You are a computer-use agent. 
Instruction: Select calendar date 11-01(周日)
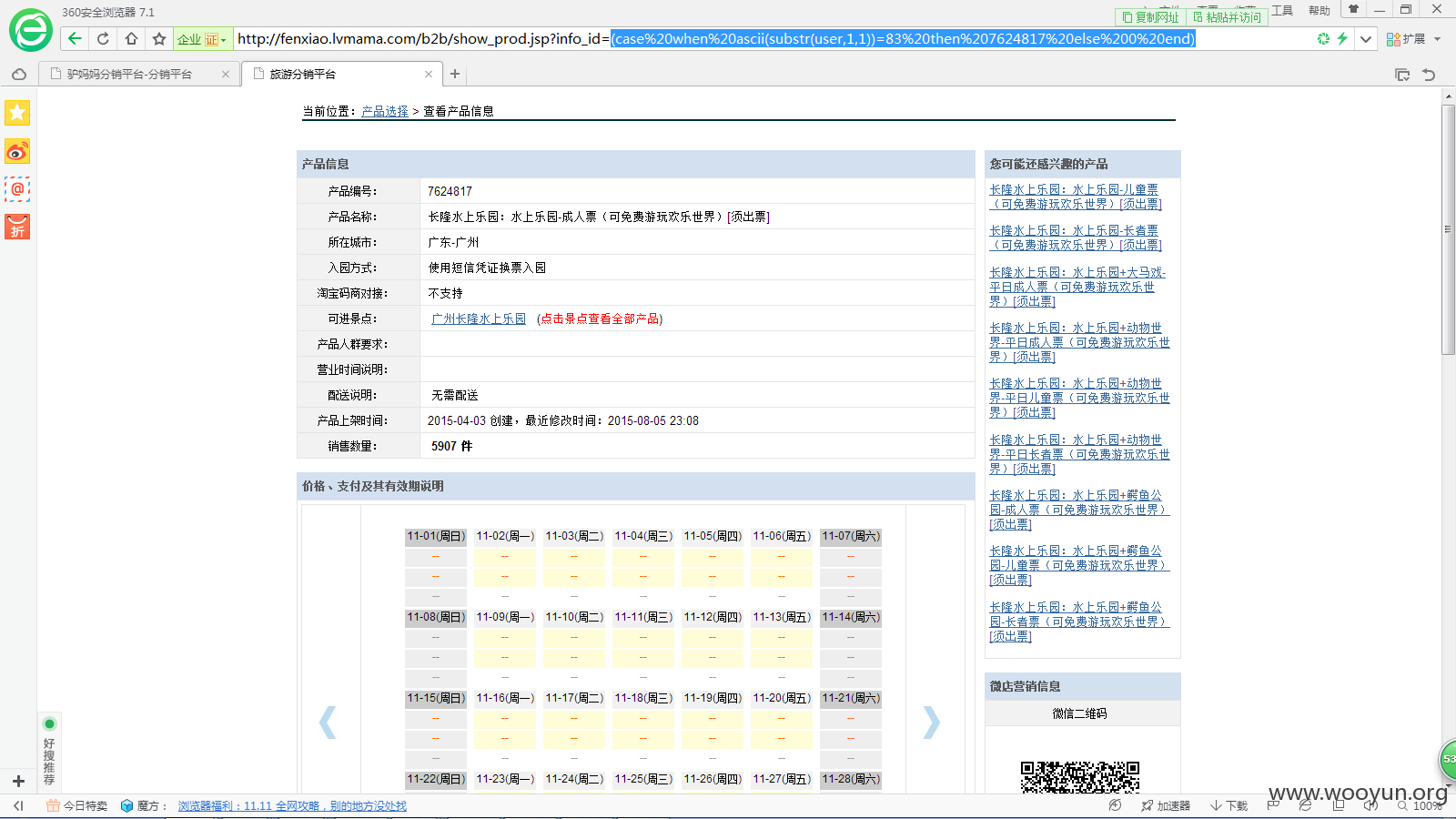point(436,536)
